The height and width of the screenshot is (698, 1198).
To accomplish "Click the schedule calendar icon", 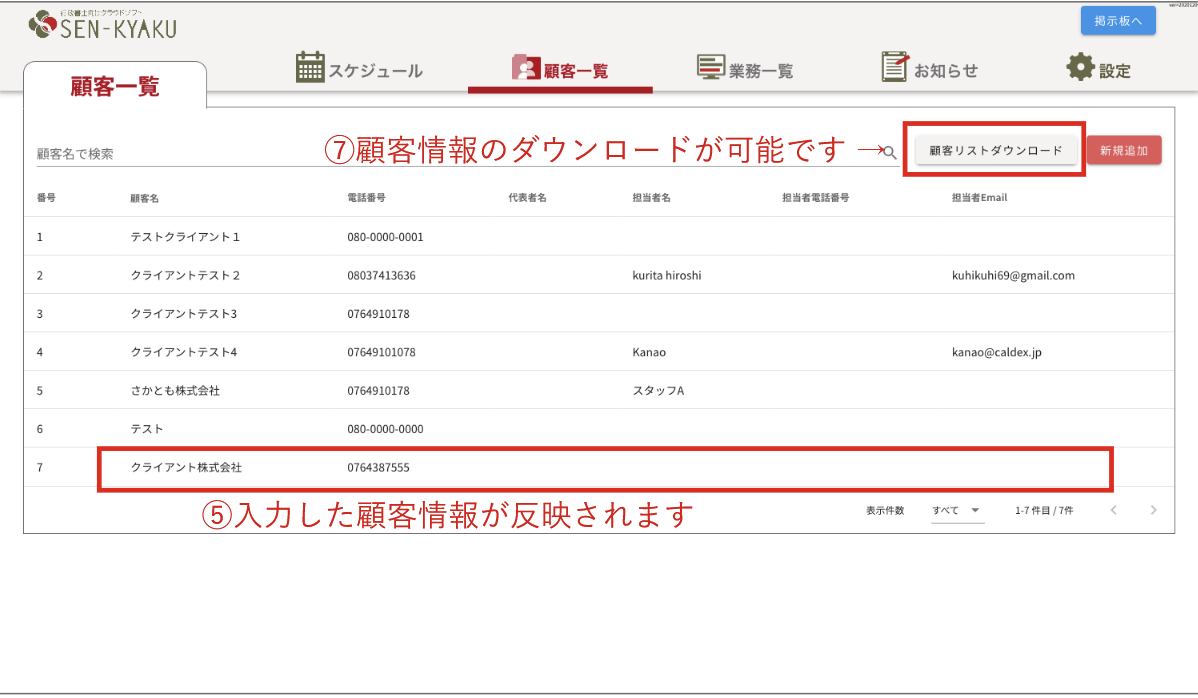I will (x=311, y=68).
